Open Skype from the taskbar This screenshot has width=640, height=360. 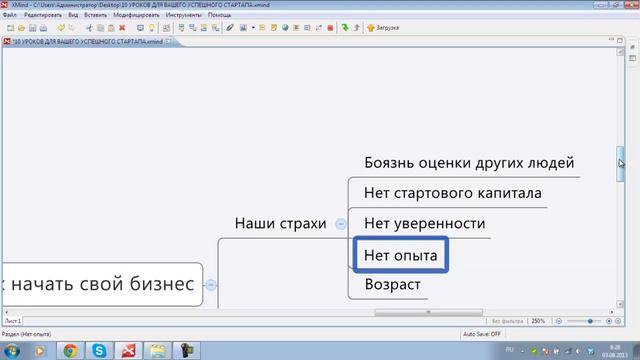coord(99,351)
